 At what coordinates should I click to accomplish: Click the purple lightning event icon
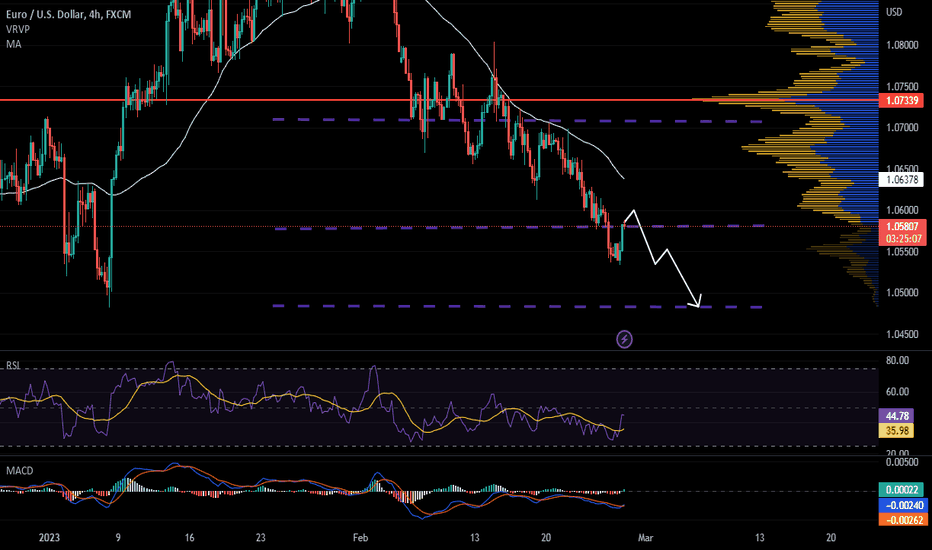624,340
